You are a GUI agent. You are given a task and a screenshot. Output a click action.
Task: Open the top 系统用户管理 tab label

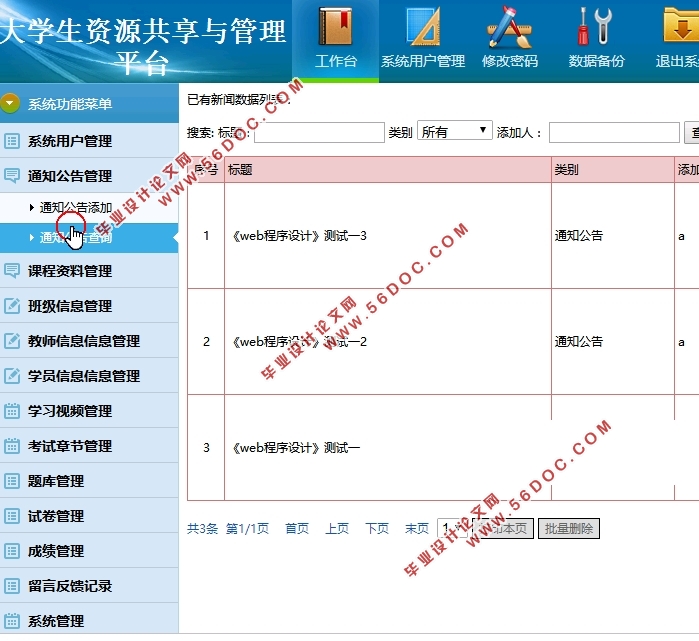(x=423, y=61)
